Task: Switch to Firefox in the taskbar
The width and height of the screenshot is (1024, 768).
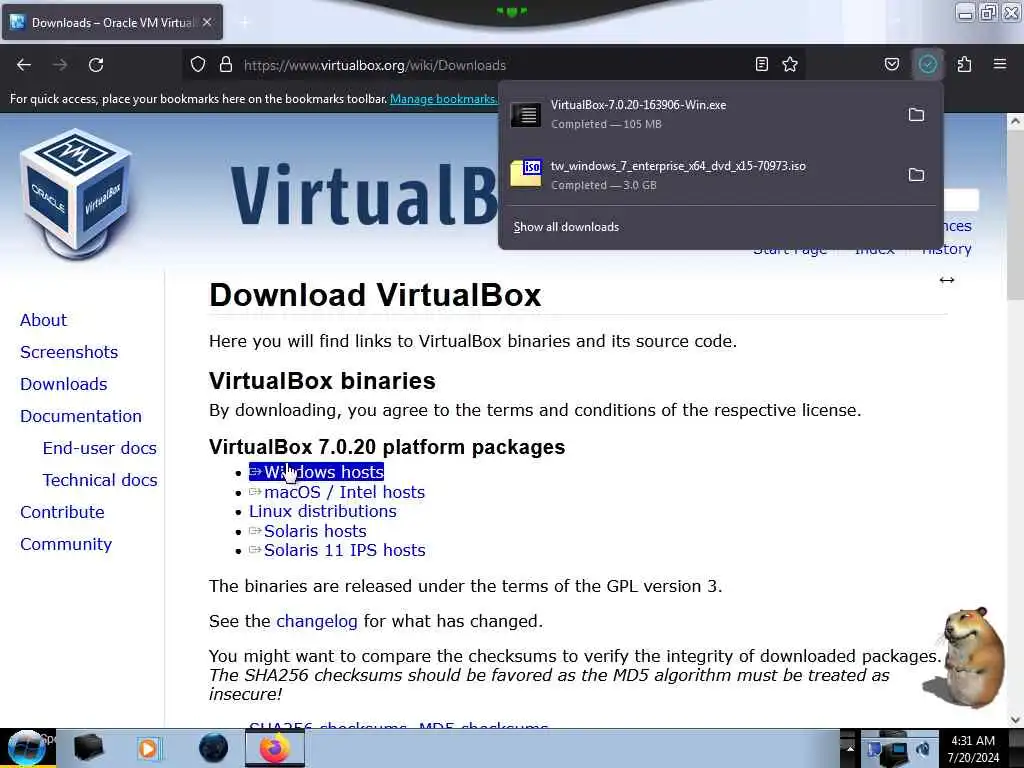Action: (275, 748)
